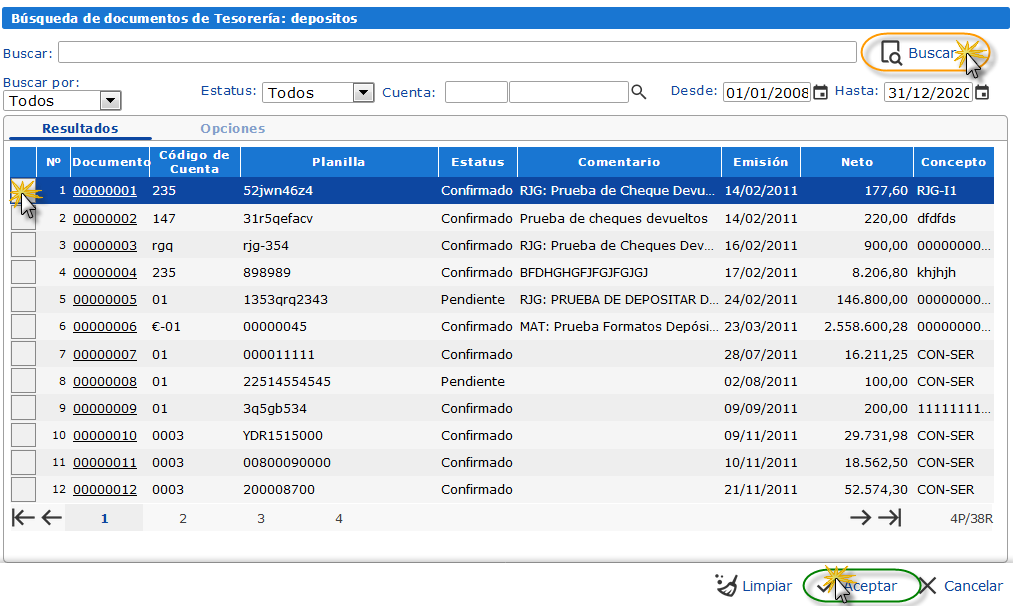Viewport: 1013px width, 606px height.
Task: Click the account search magnifier icon
Action: click(638, 92)
